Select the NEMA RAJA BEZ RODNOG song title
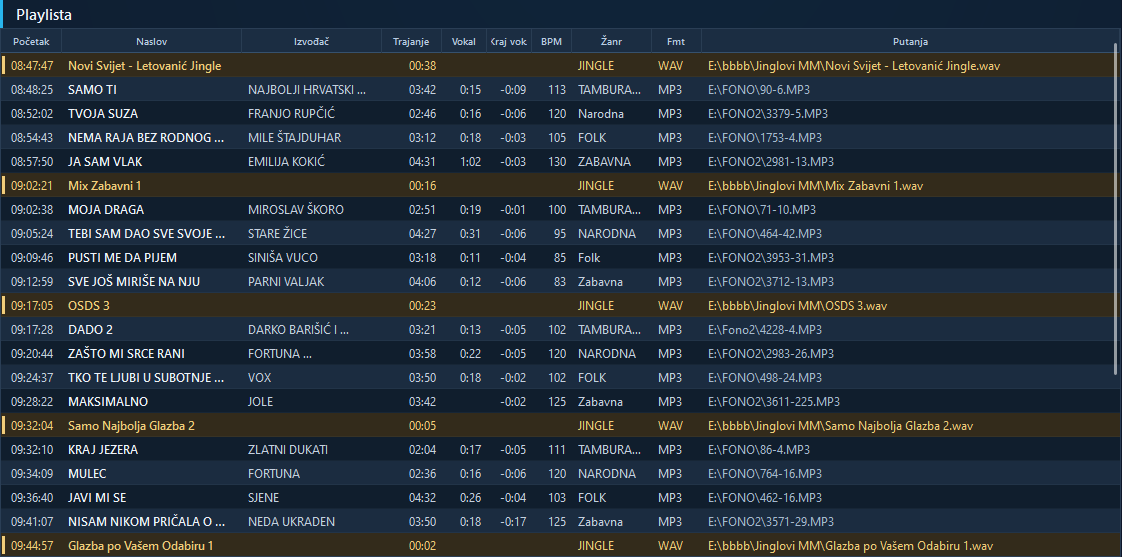The image size is (1122, 557). 146,137
